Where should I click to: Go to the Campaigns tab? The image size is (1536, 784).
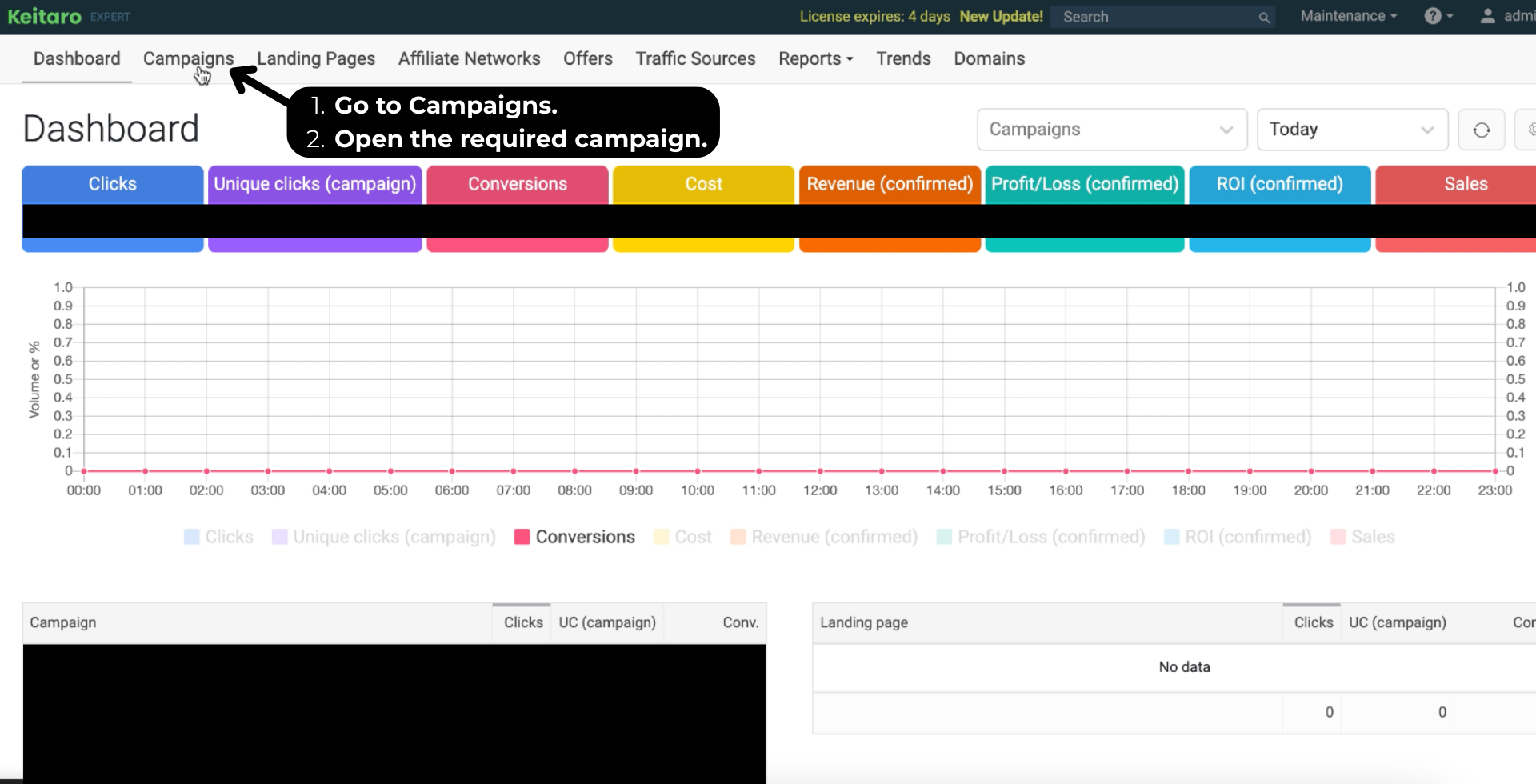188,58
